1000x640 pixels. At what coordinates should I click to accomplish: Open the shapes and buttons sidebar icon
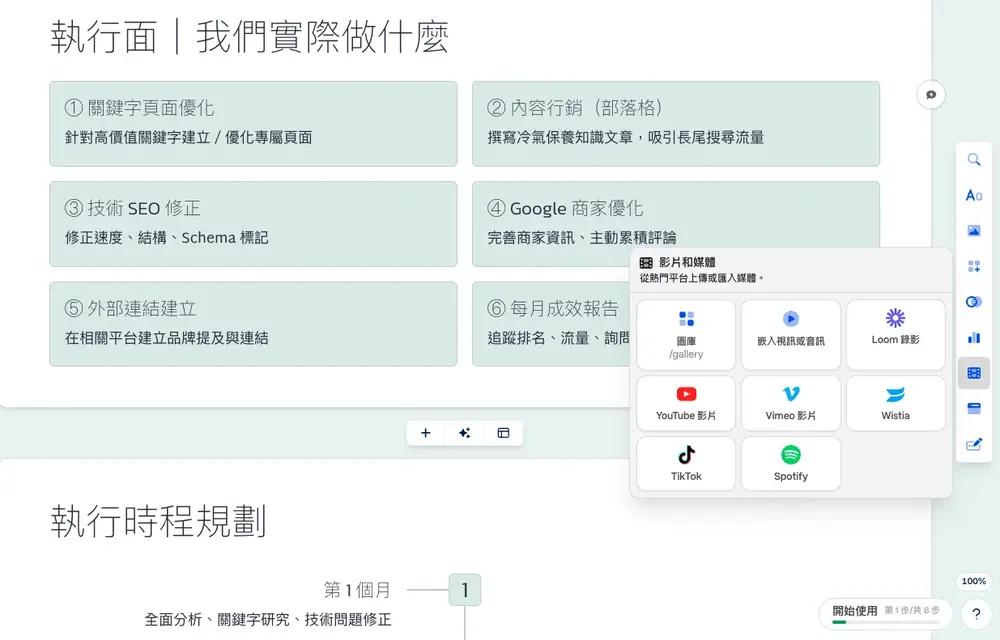click(x=973, y=302)
